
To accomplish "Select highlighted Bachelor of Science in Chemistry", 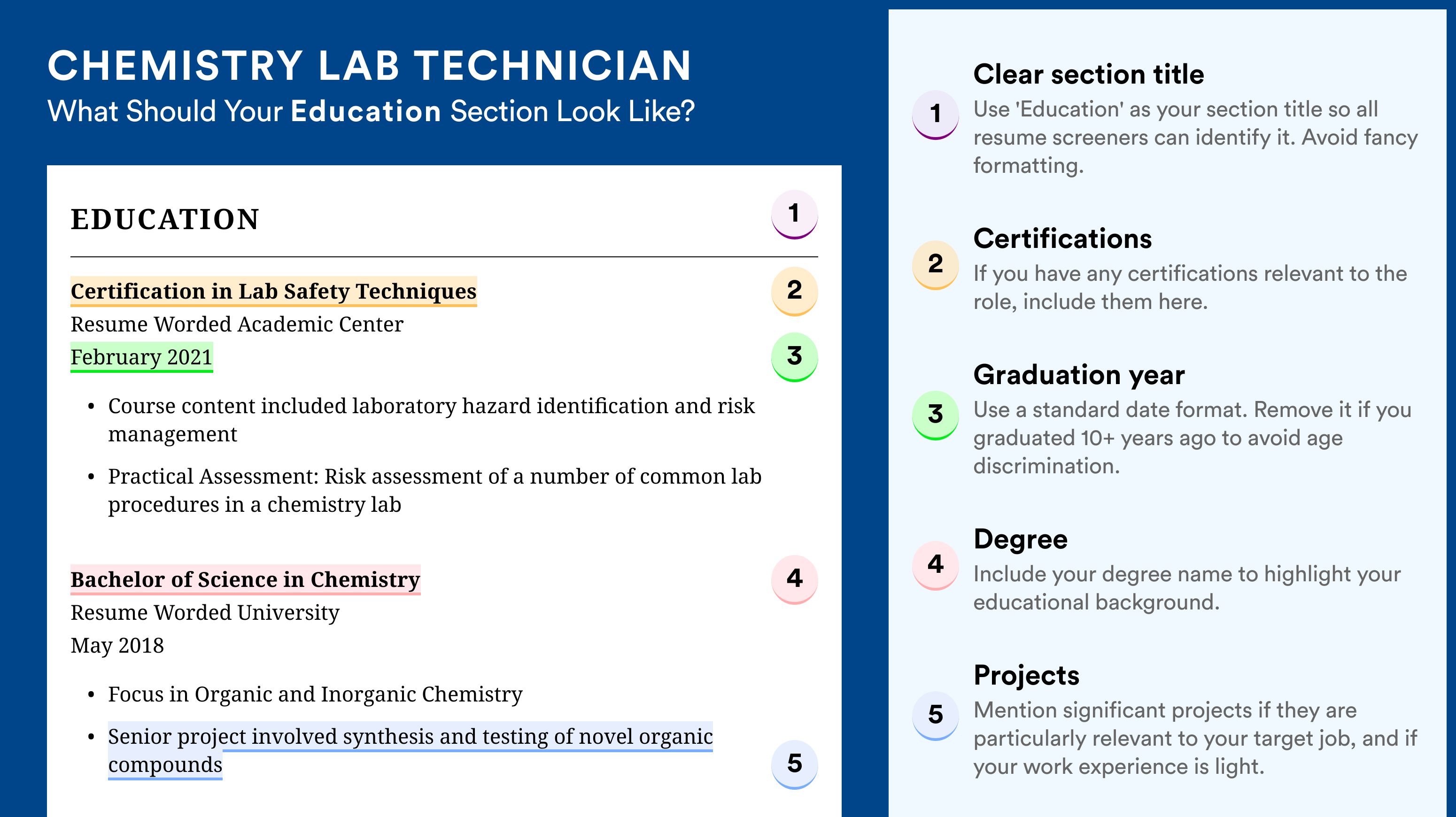I will (x=245, y=580).
